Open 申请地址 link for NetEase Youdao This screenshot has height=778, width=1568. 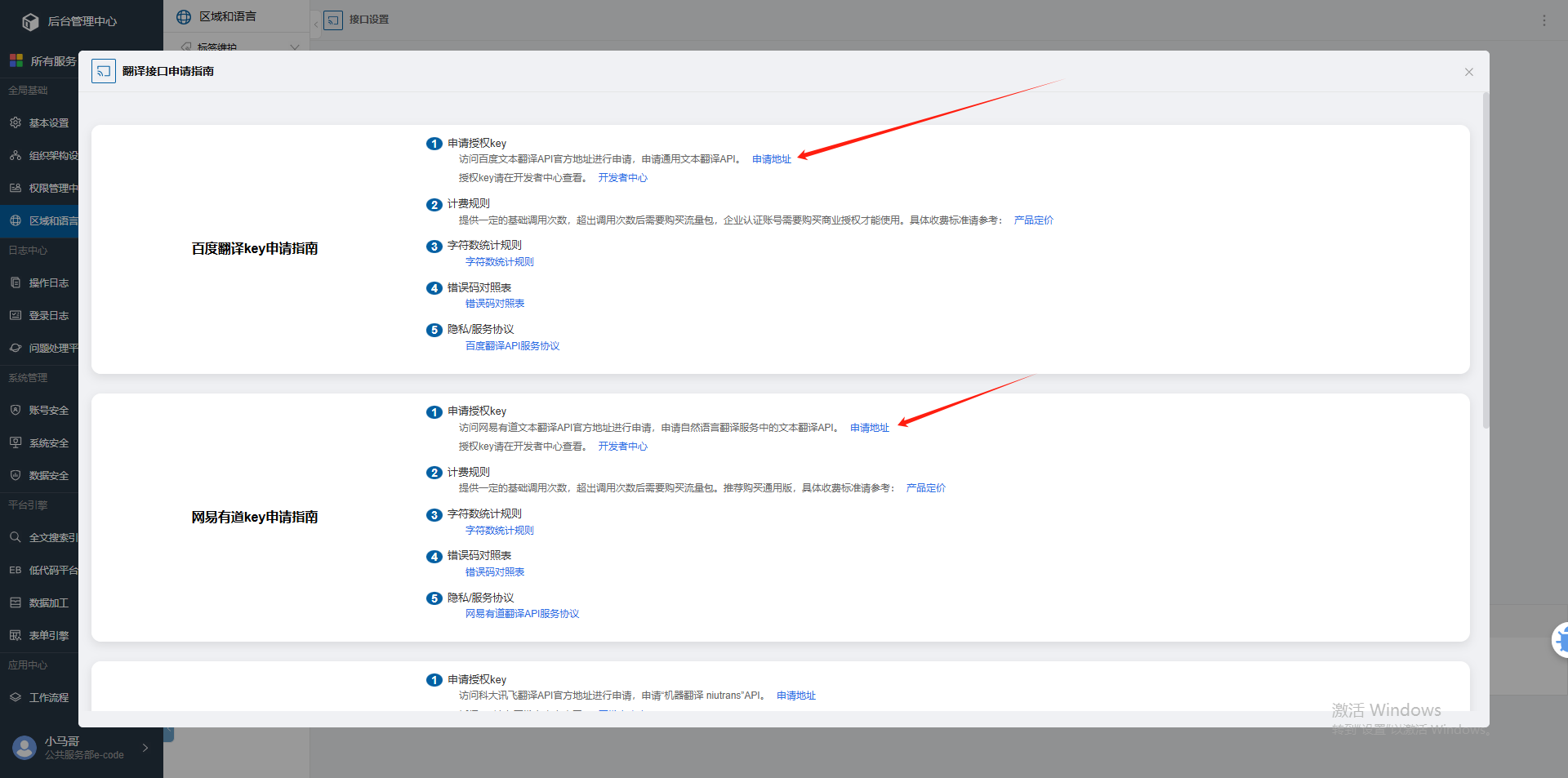pyautogui.click(x=869, y=428)
